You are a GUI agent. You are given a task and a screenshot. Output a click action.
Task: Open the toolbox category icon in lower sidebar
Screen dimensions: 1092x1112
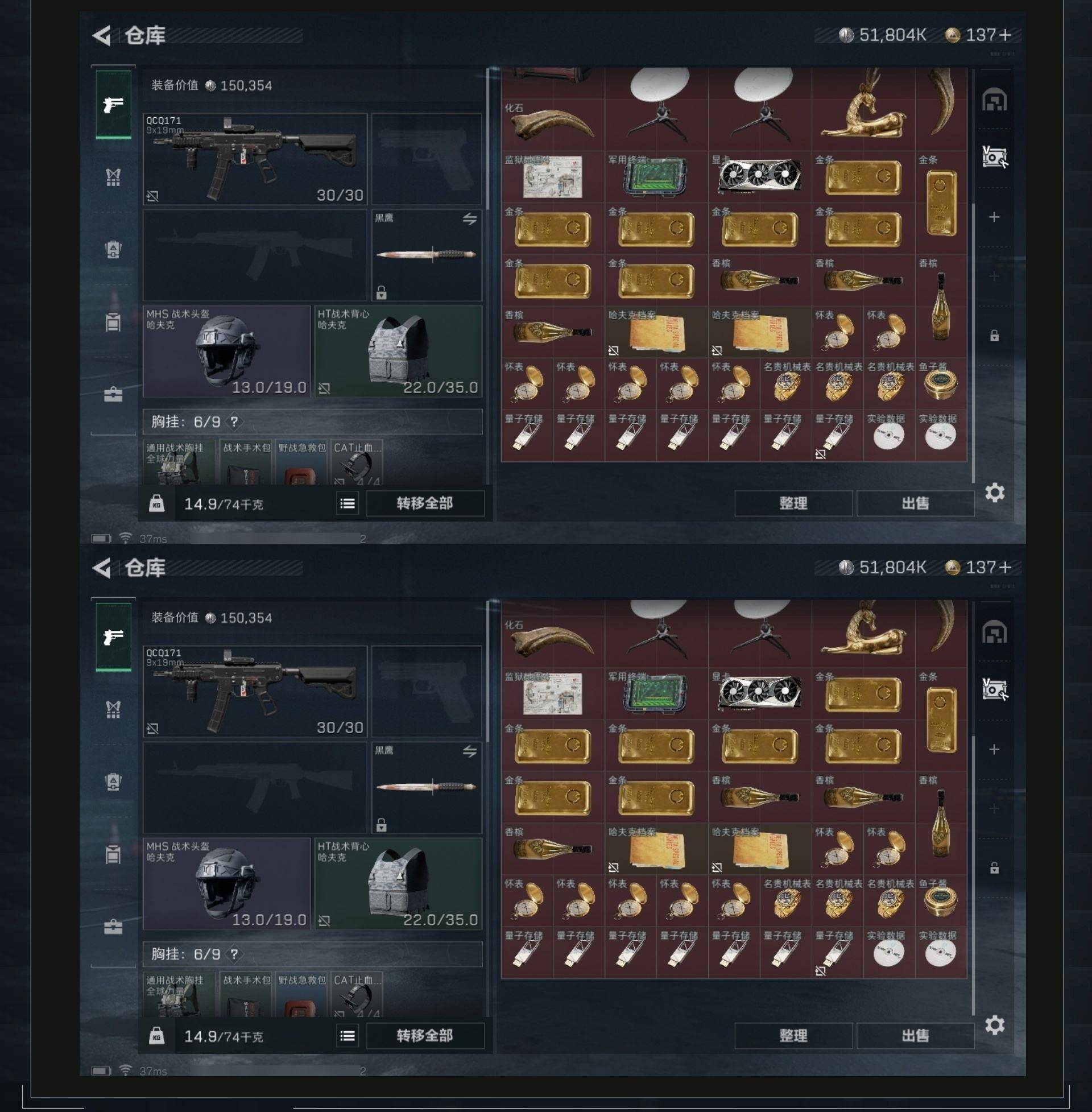(113, 927)
